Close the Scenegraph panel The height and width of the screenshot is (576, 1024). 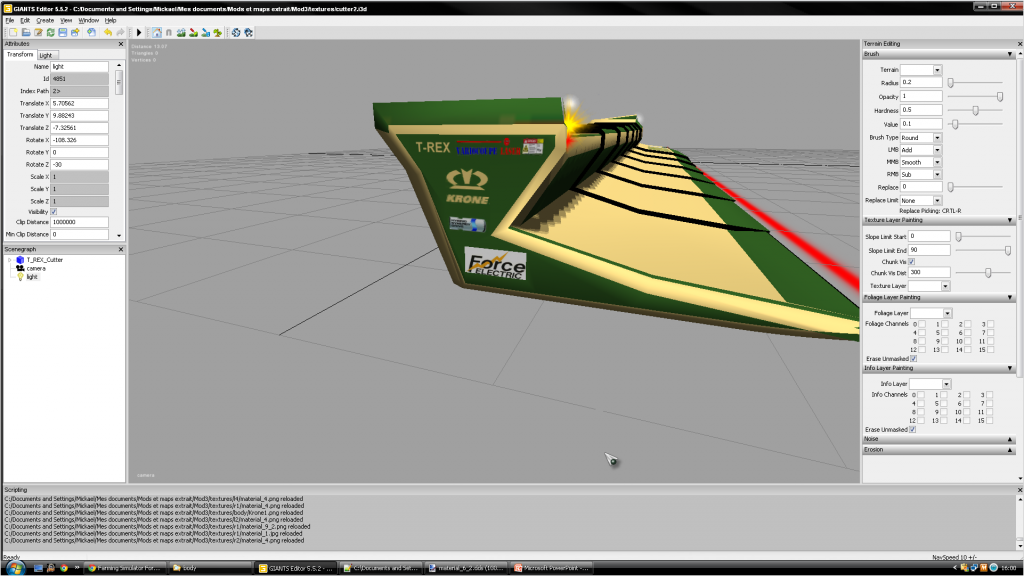pos(121,249)
